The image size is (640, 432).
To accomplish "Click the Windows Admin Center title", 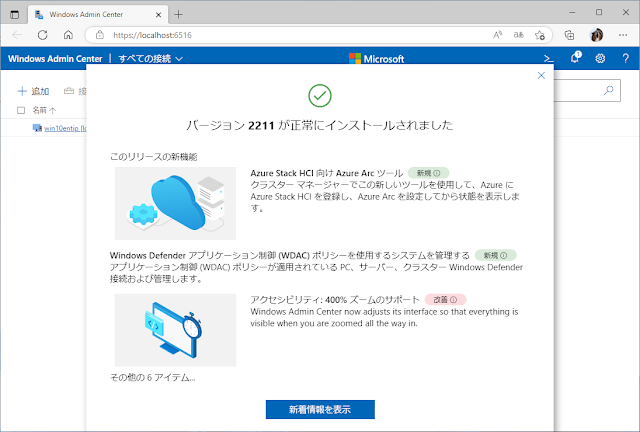I will coord(55,59).
